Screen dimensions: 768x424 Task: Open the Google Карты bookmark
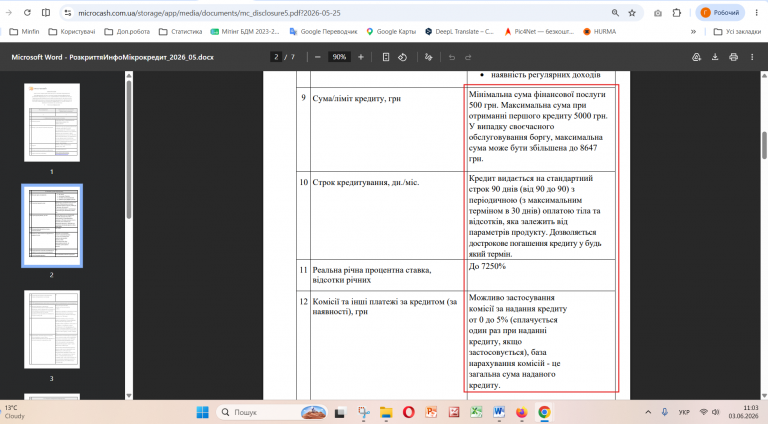391,31
